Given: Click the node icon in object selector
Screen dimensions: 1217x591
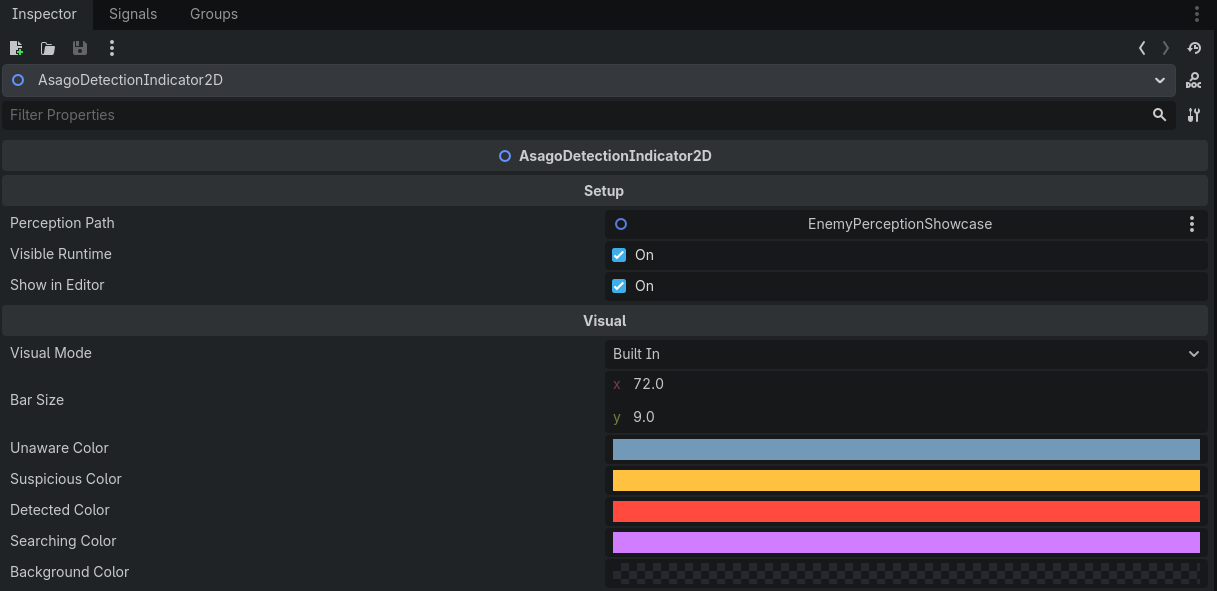Looking at the screenshot, I should click(18, 80).
